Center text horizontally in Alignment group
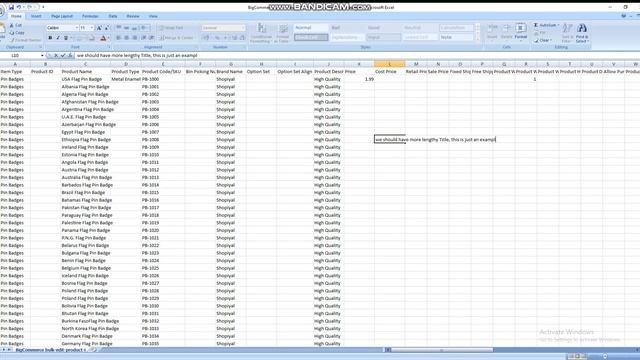The height and width of the screenshot is (360, 640). [127, 38]
